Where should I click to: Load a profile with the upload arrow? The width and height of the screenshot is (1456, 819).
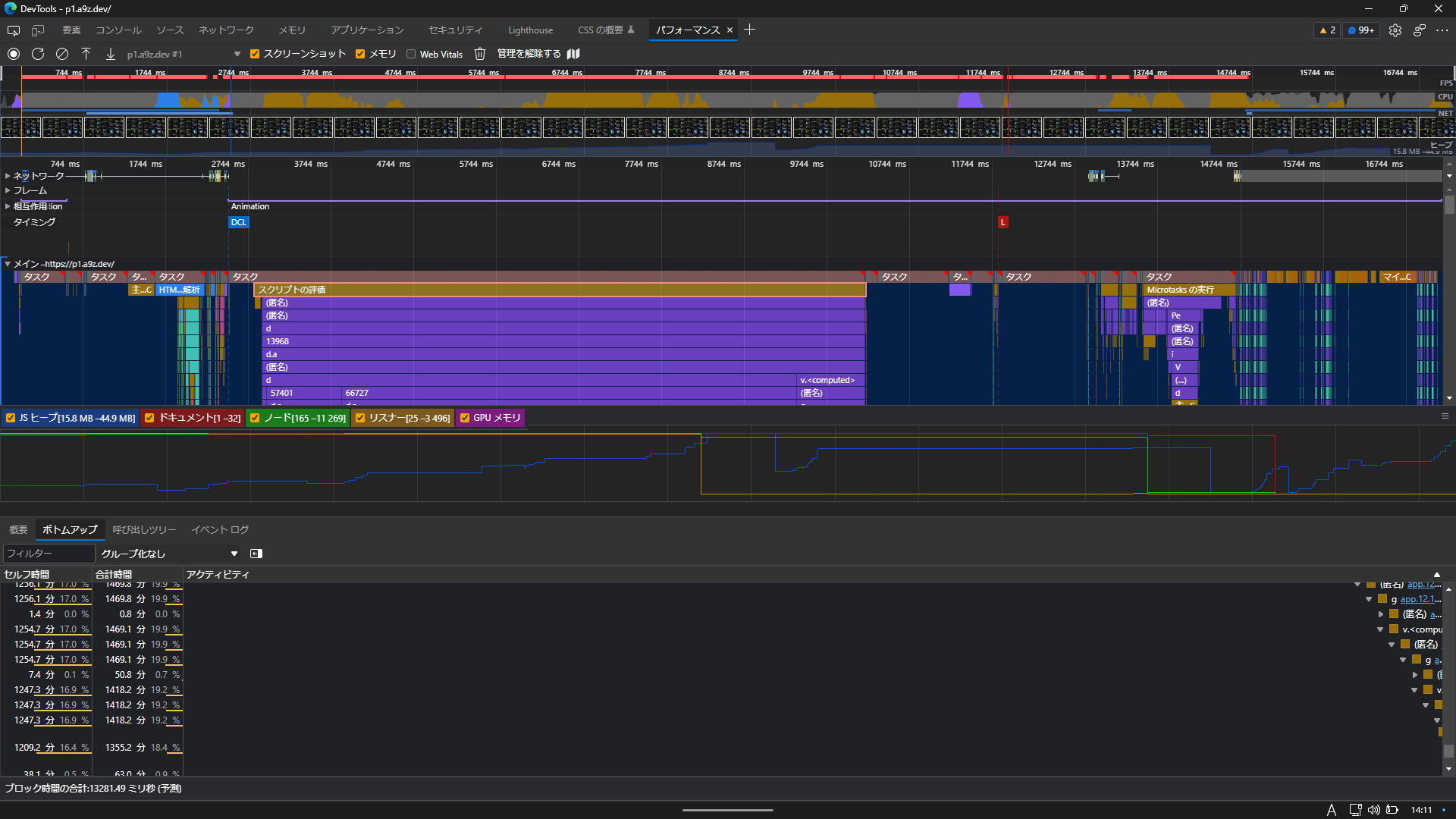[86, 54]
